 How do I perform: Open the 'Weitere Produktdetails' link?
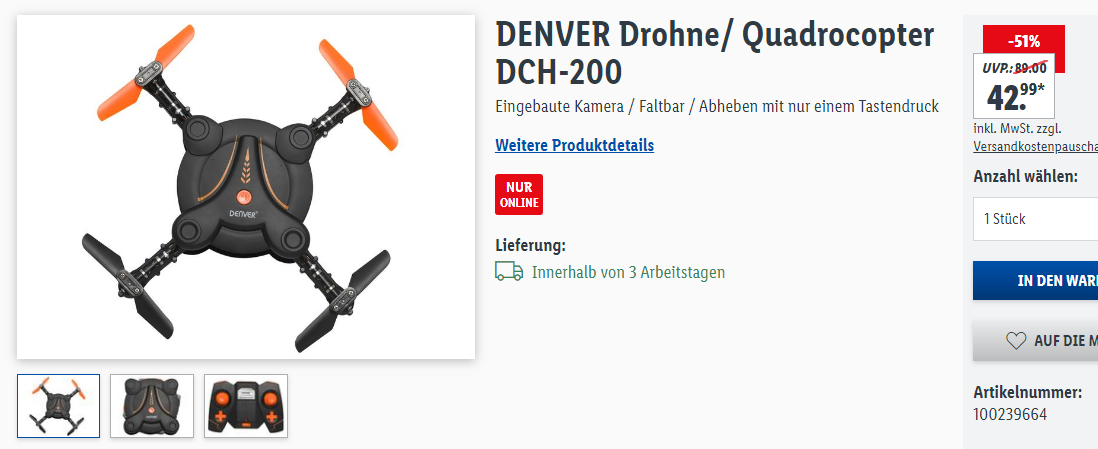(x=574, y=146)
